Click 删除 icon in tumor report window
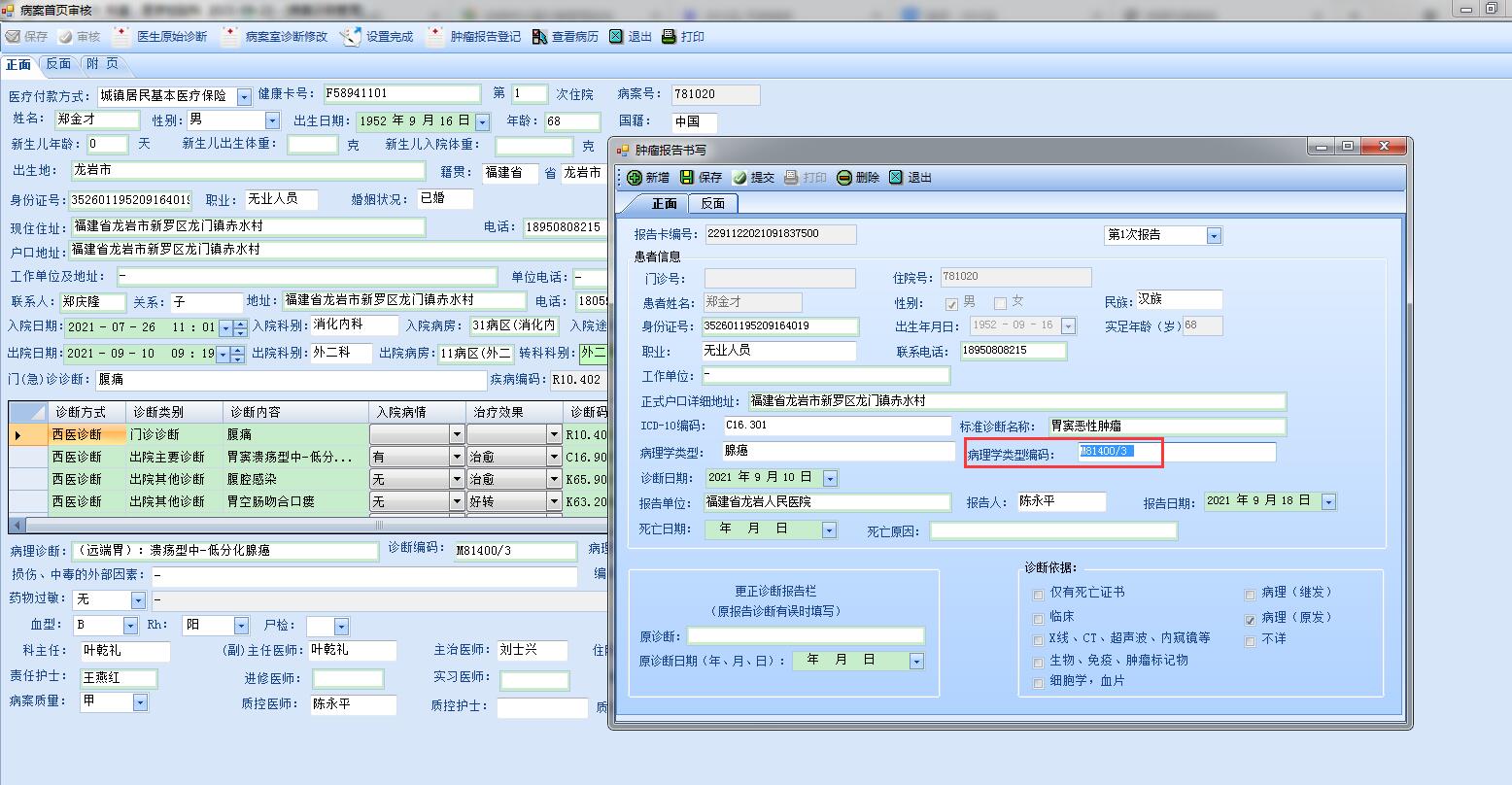 click(844, 178)
